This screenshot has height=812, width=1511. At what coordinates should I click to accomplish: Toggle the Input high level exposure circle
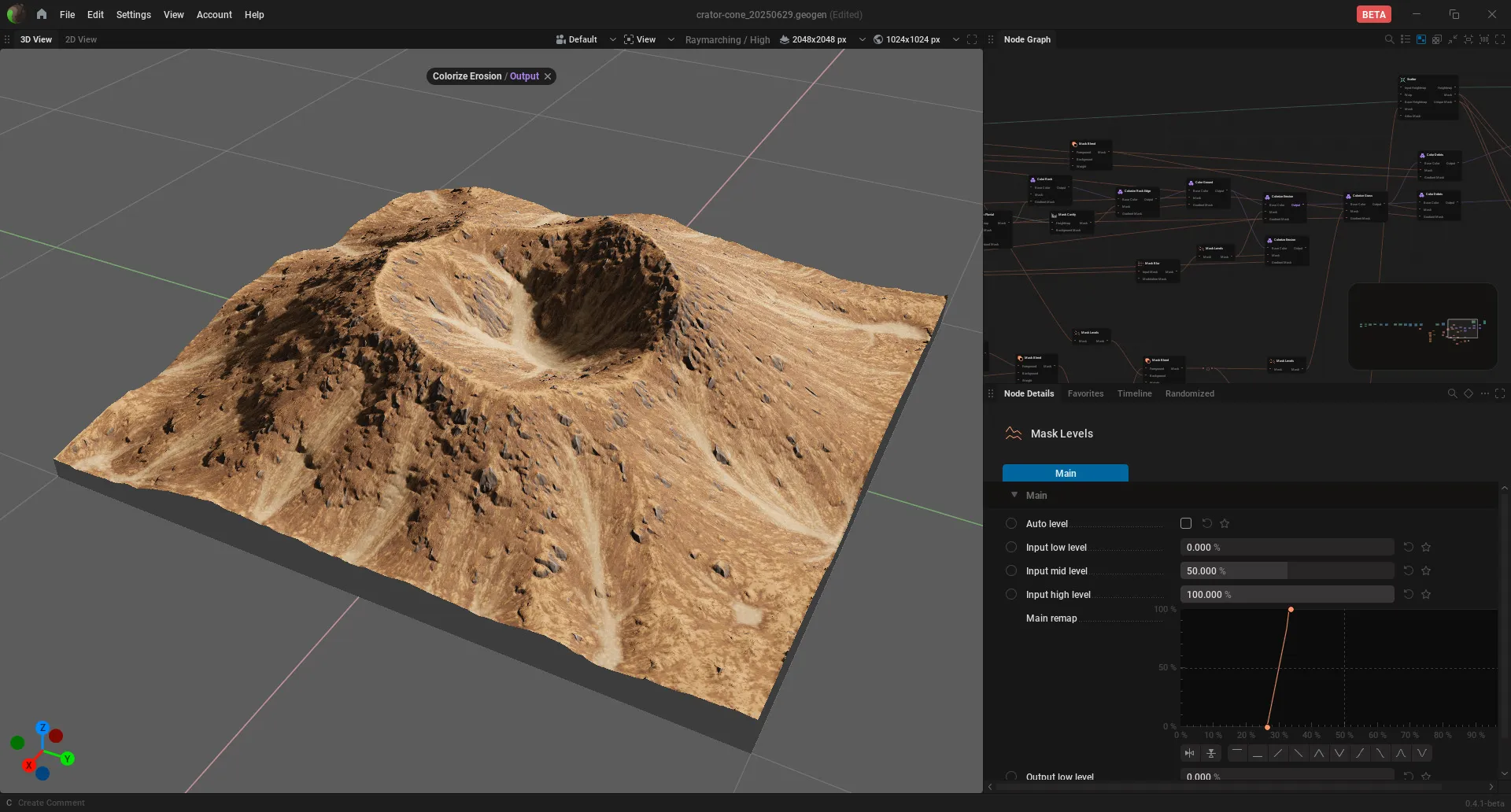[x=1011, y=594]
